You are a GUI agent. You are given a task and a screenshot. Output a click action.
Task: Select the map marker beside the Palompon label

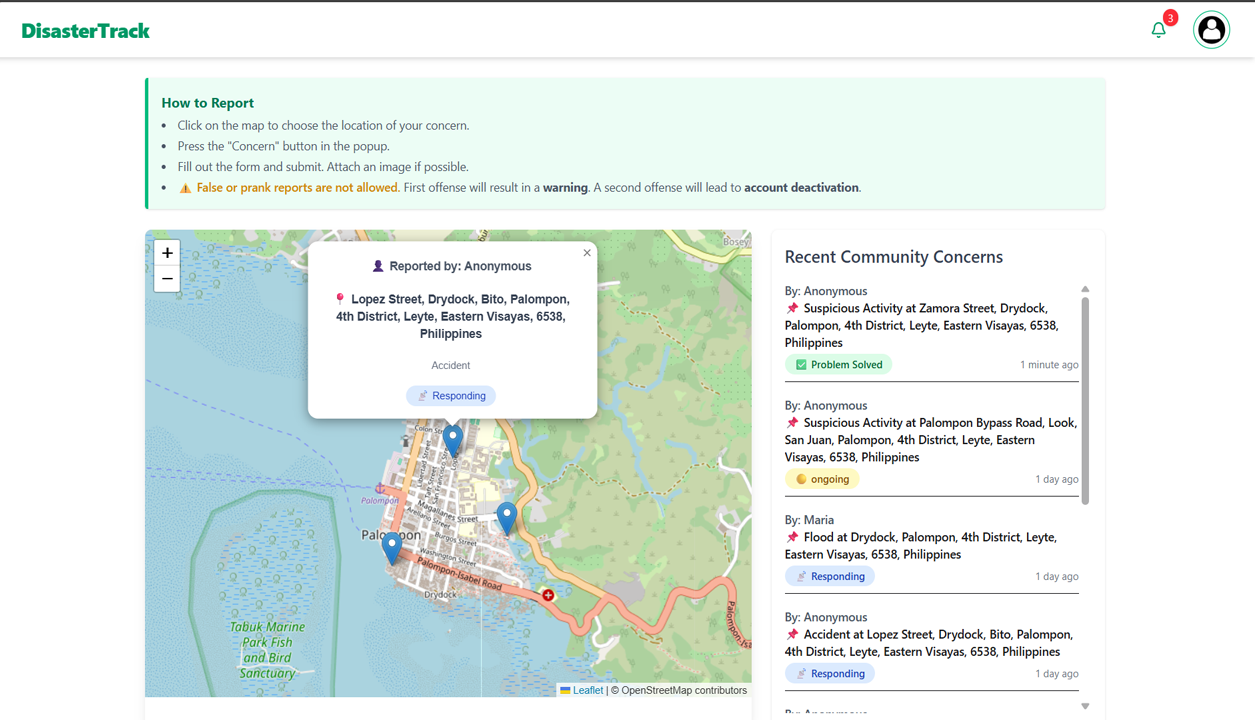(x=392, y=546)
